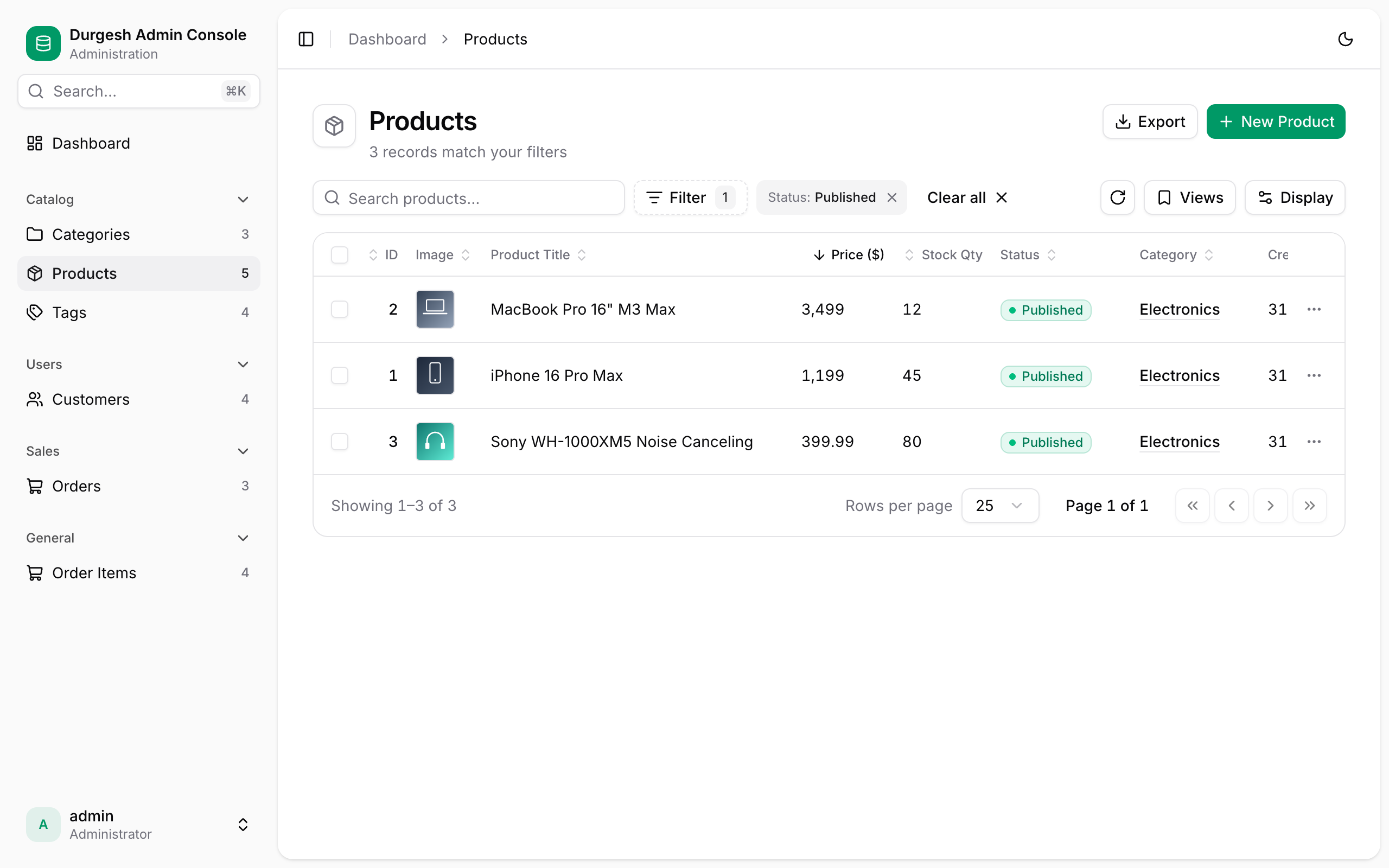
Task: Open Orders in sidebar
Action: (138, 486)
